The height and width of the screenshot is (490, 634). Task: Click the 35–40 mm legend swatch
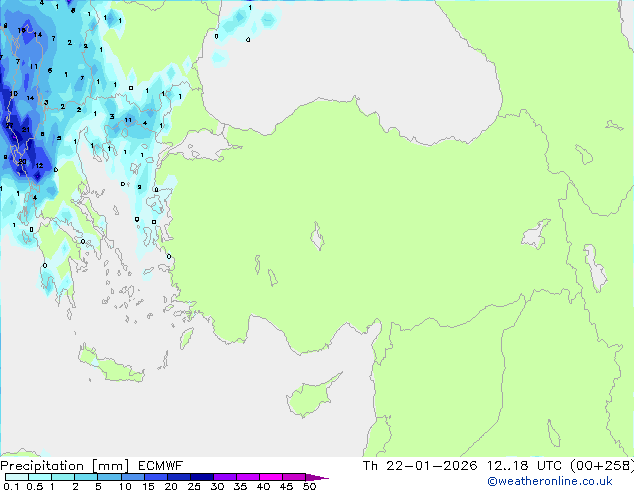247,477
